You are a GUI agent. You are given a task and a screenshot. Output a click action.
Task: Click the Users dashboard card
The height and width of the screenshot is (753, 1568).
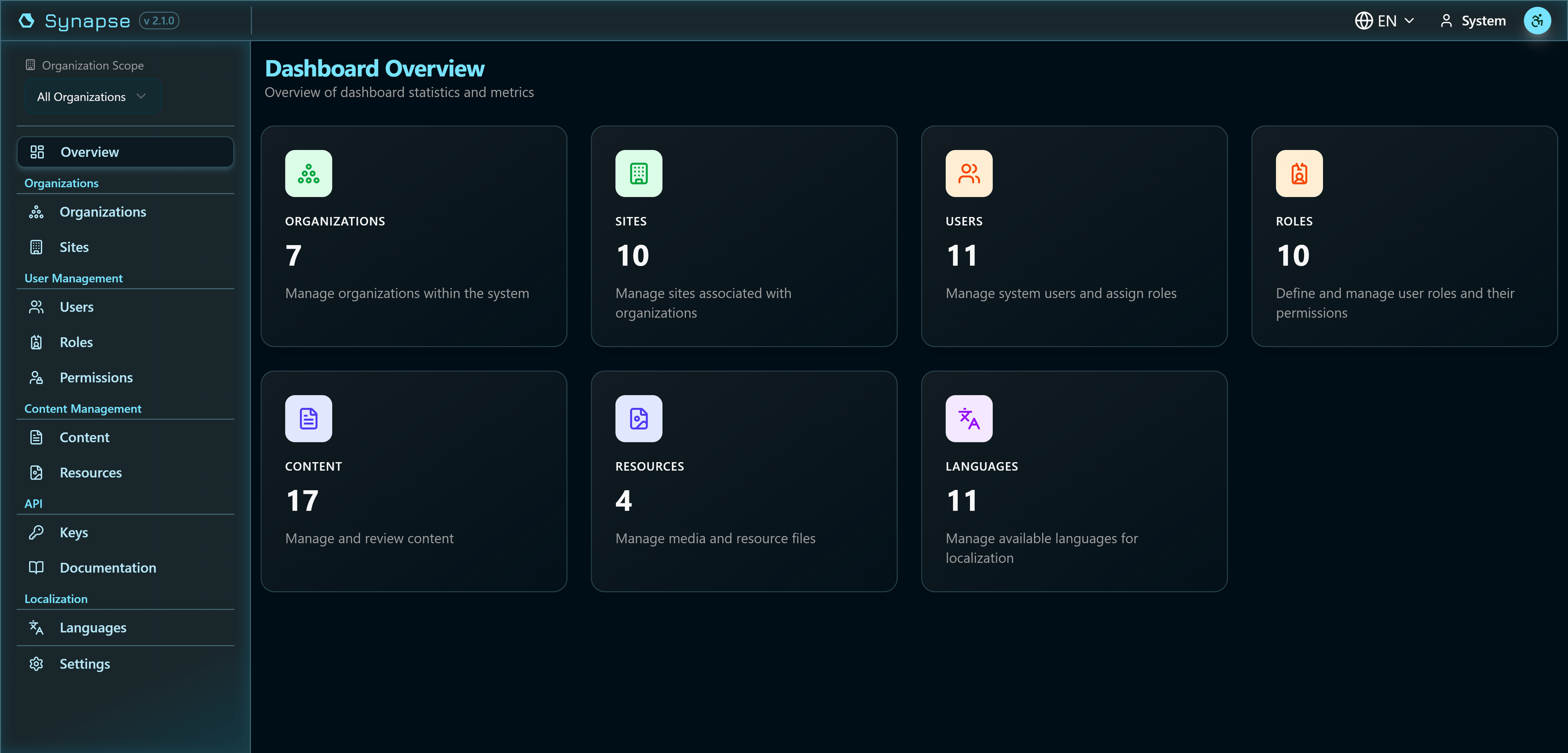click(1074, 236)
